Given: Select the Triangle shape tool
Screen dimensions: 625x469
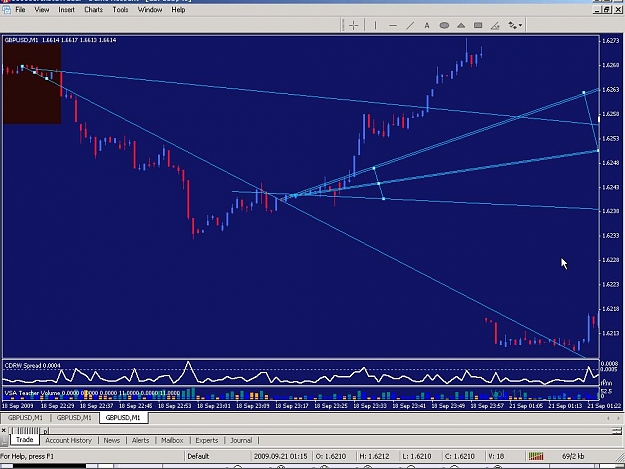Looking at the screenshot, I should [x=461, y=26].
